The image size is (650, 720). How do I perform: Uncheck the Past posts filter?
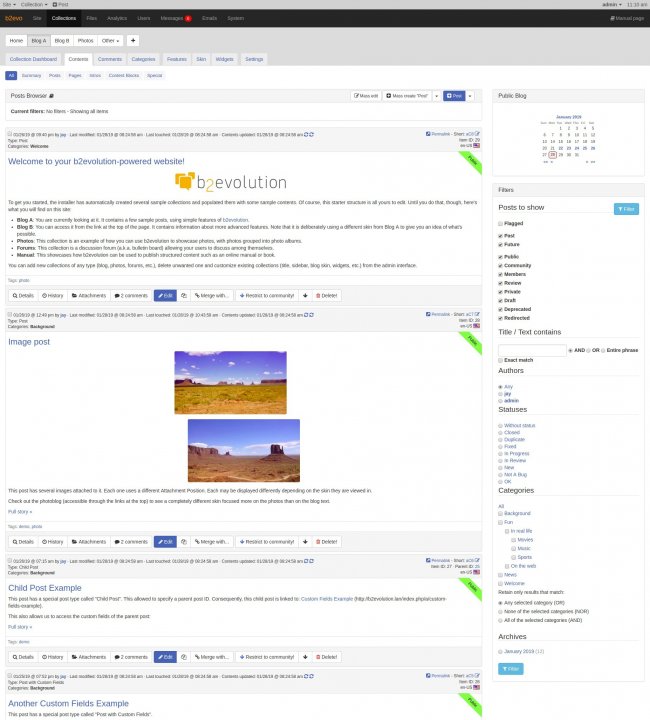click(x=500, y=236)
